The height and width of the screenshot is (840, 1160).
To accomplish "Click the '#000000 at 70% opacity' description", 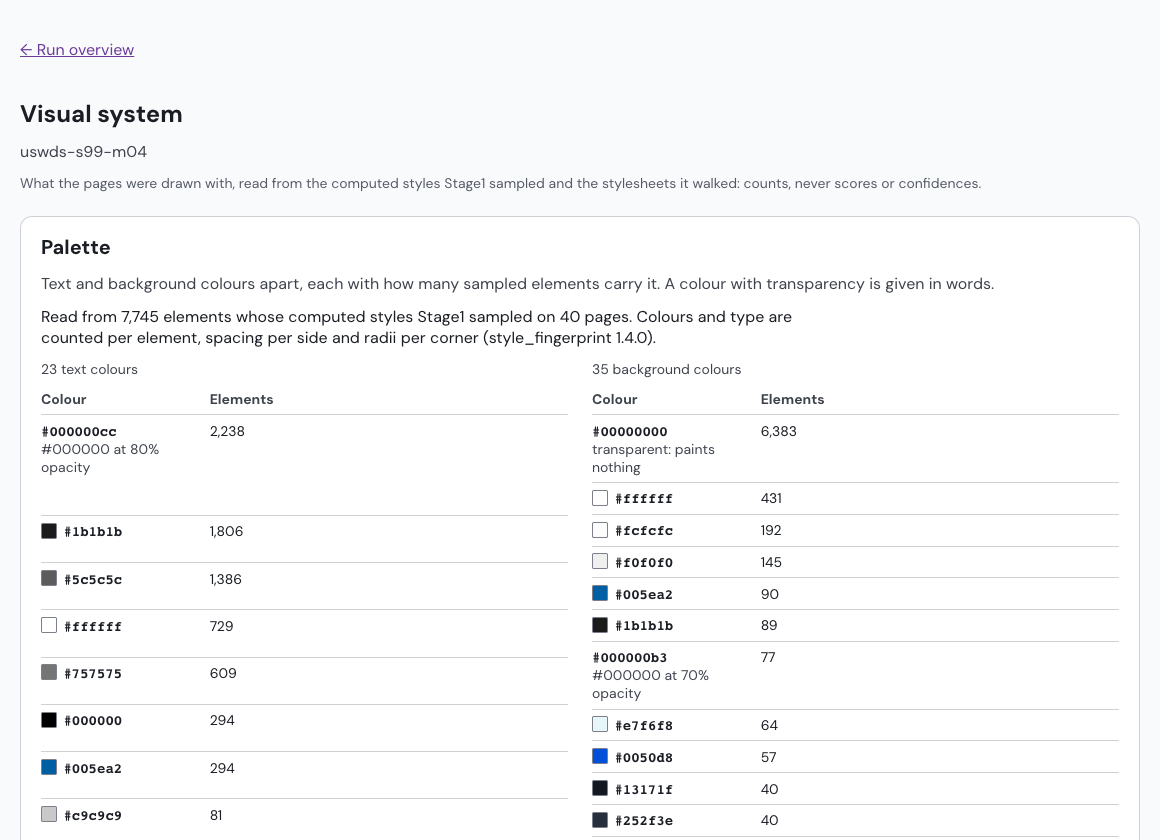I will (x=650, y=684).
